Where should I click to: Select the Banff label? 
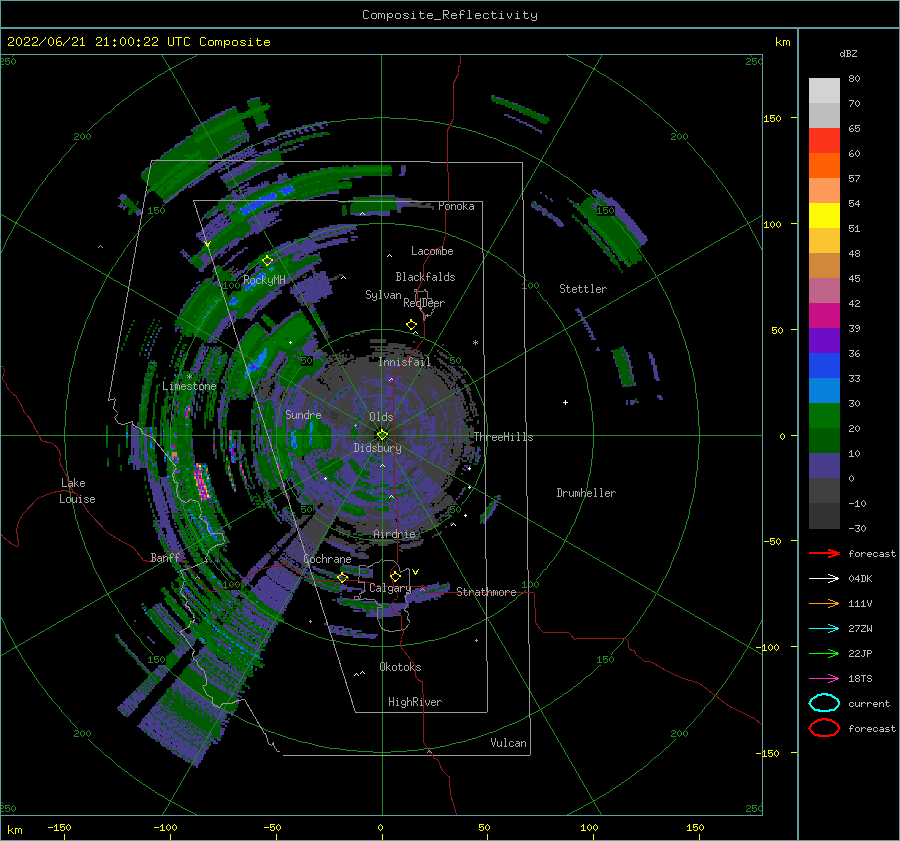pos(165,557)
